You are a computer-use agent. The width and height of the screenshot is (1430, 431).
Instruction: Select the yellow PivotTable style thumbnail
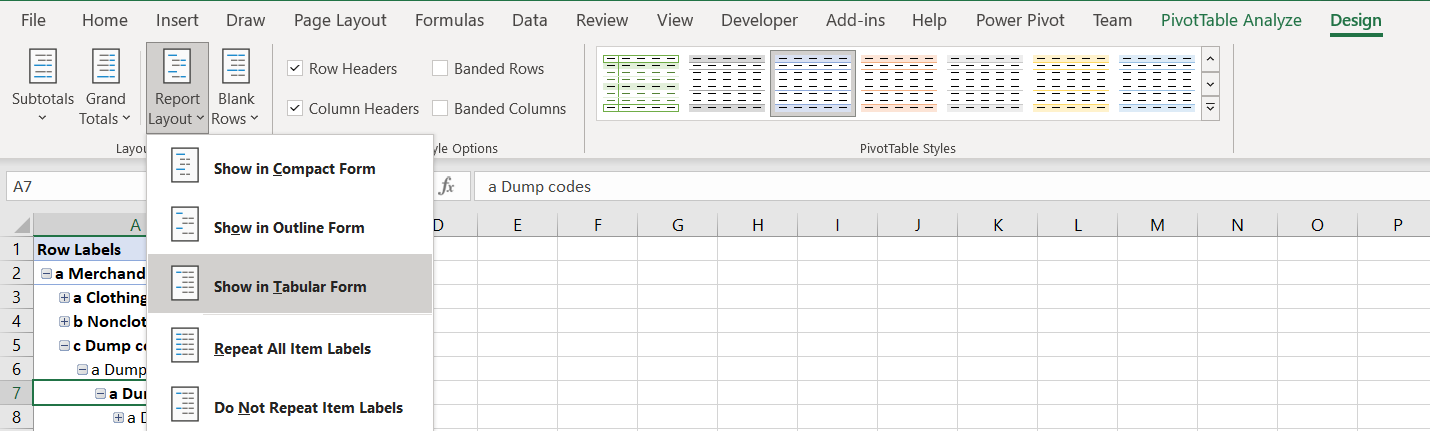[1071, 83]
